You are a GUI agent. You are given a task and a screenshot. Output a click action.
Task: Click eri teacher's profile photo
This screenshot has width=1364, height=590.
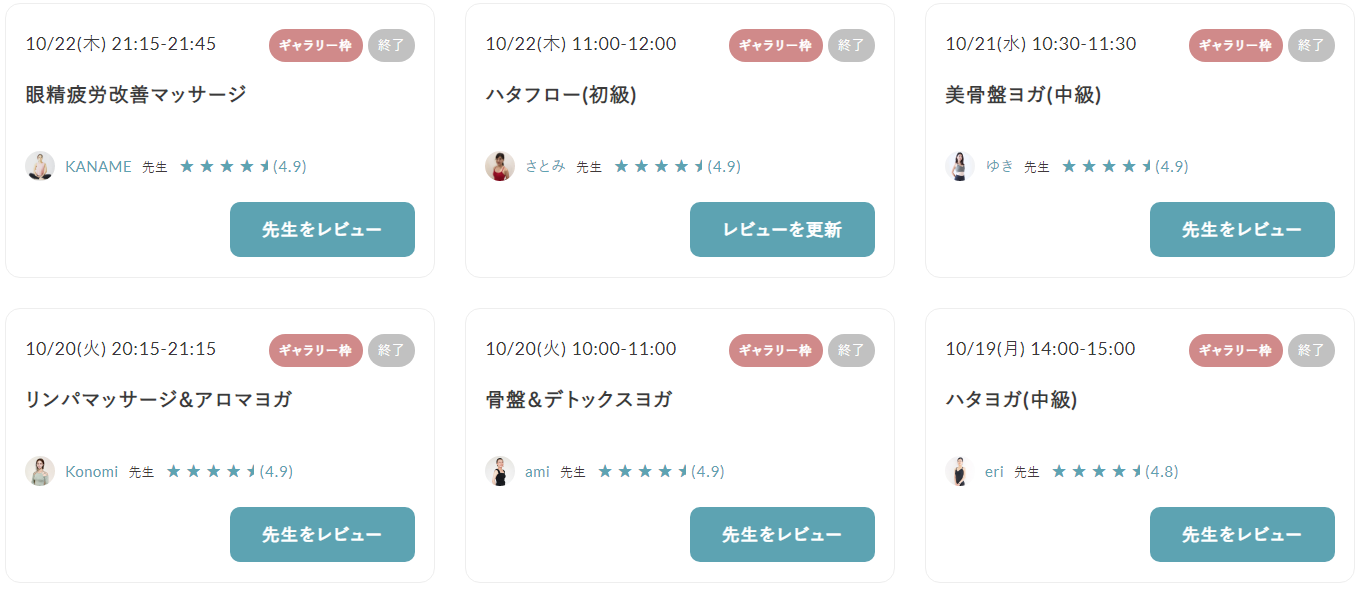click(x=960, y=471)
